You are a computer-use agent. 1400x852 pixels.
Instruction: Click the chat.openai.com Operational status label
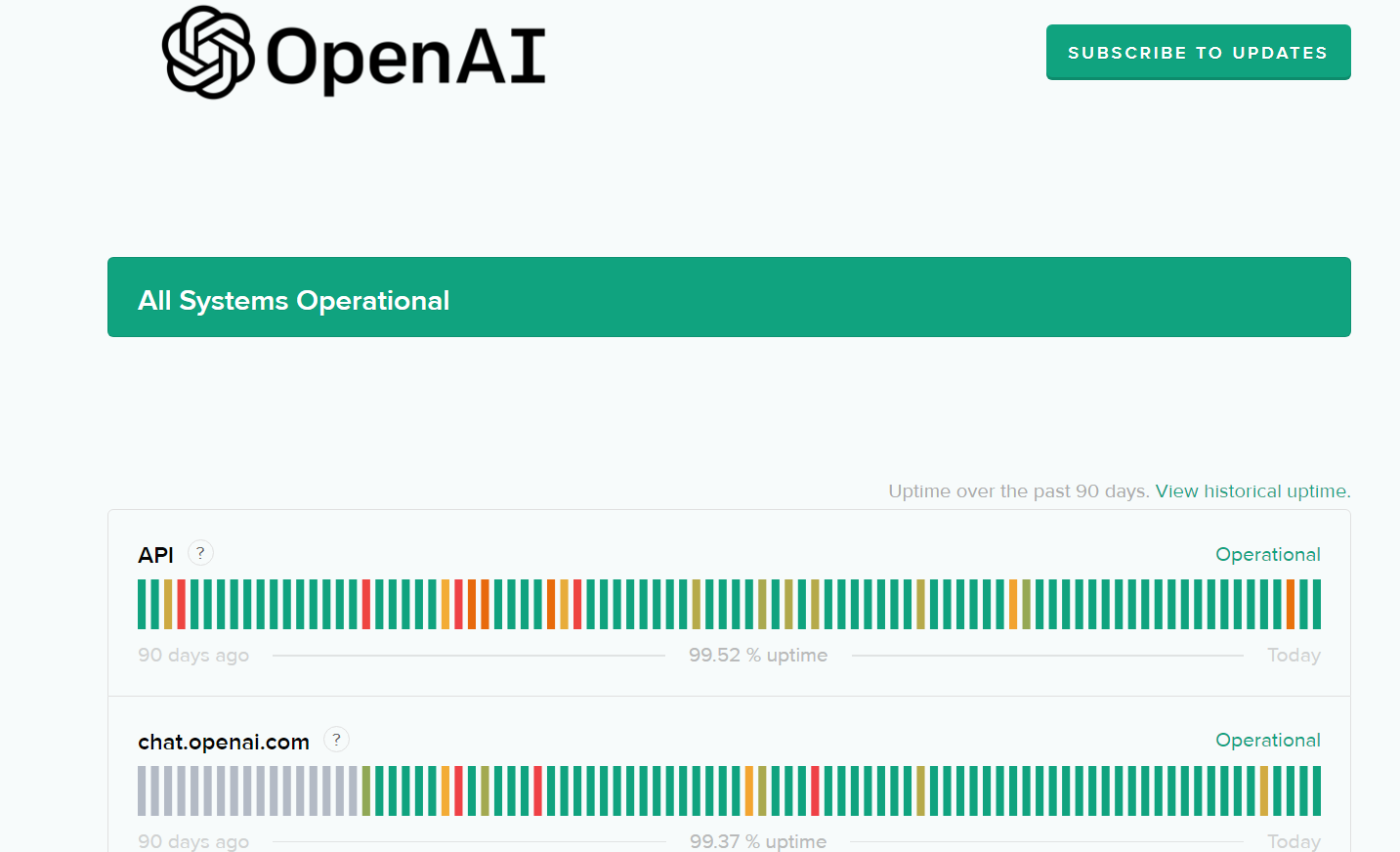(x=1267, y=741)
